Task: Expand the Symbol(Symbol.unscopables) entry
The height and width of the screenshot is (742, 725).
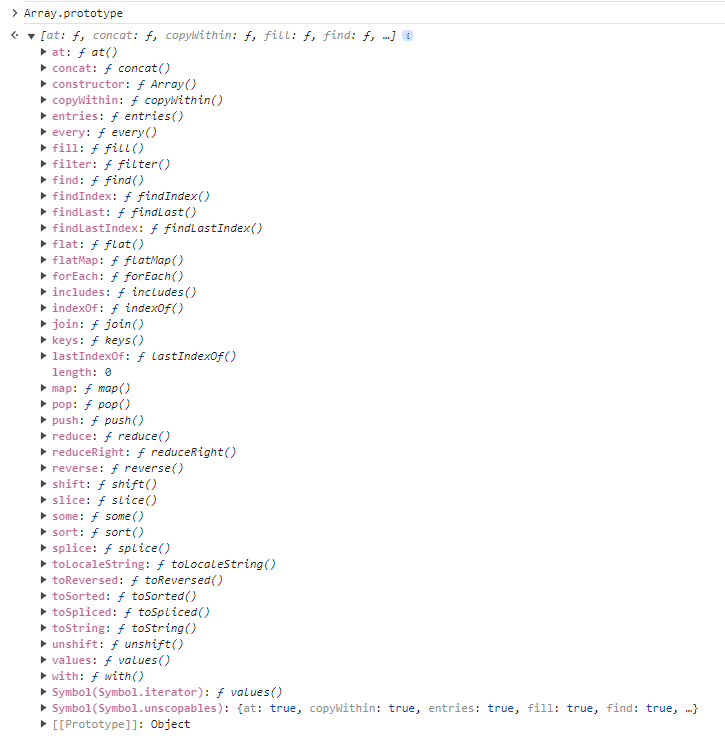Action: [x=44, y=708]
